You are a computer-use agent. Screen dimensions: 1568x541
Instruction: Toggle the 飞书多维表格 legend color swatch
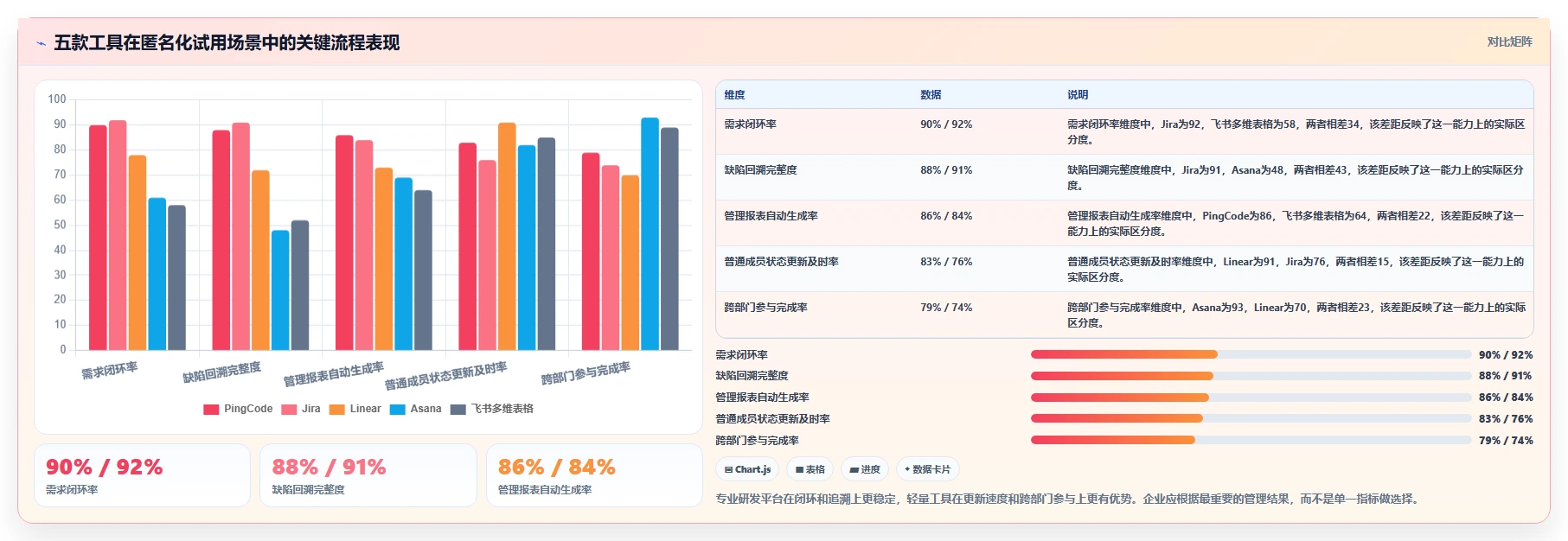(458, 410)
